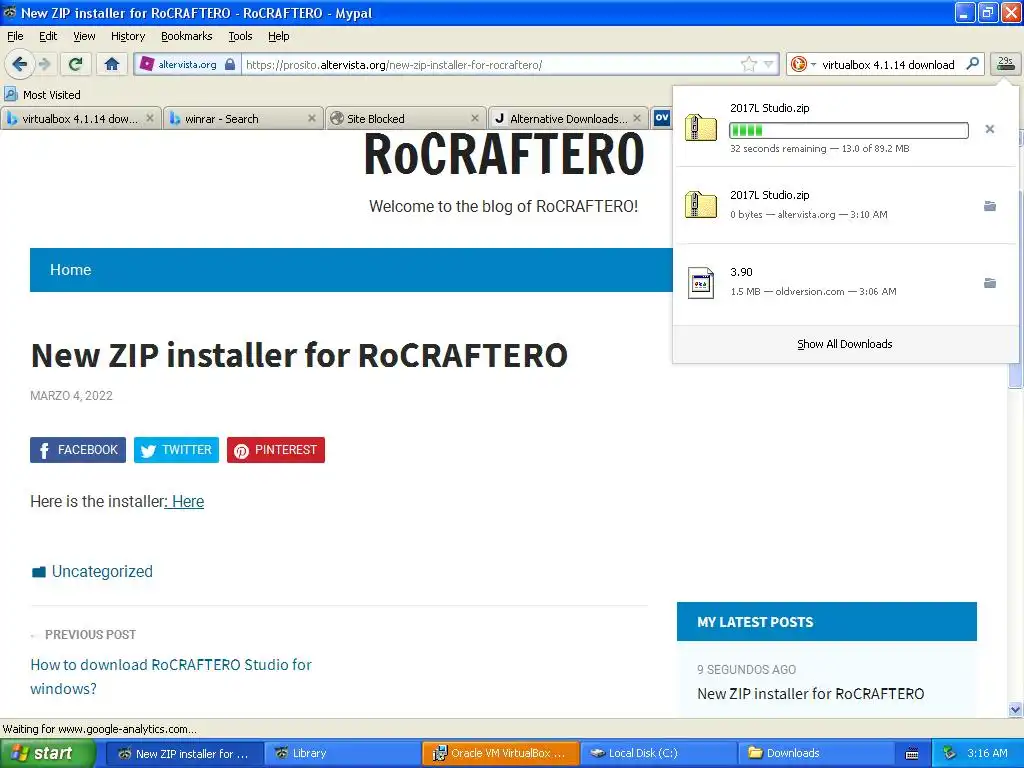Image resolution: width=1024 pixels, height=768 pixels.
Task: Open containing folder for 0 bytes 2017L Studio.zip
Action: point(989,206)
